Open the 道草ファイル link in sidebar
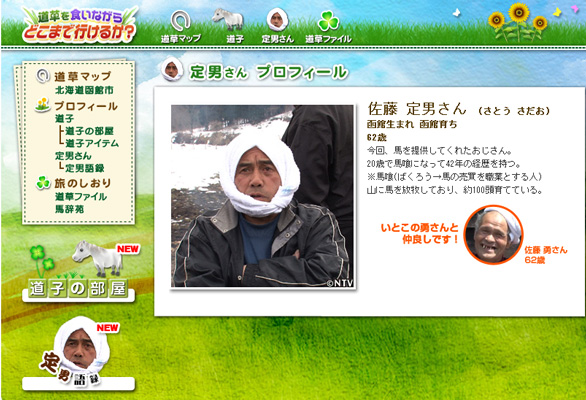This screenshot has height=400, width=586. [x=81, y=196]
